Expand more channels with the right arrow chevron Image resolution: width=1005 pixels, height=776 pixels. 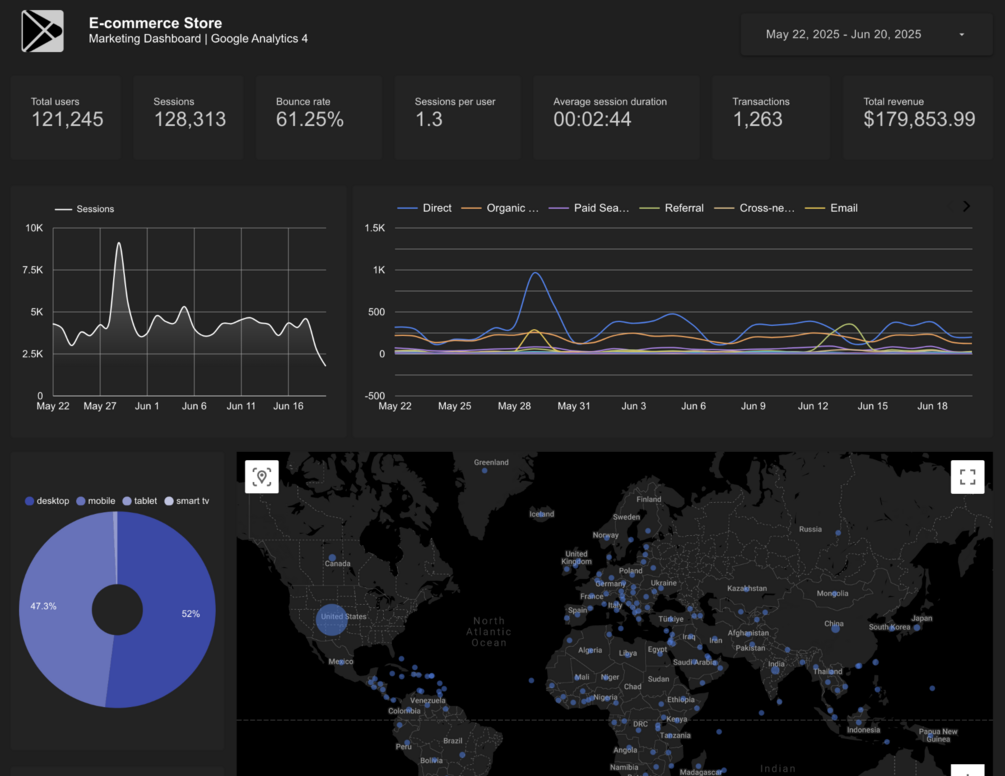(966, 206)
